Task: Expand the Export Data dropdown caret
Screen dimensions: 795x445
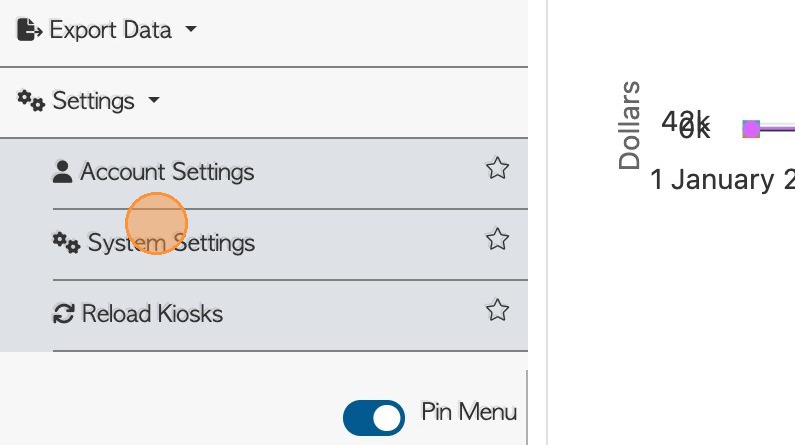Action: click(190, 30)
